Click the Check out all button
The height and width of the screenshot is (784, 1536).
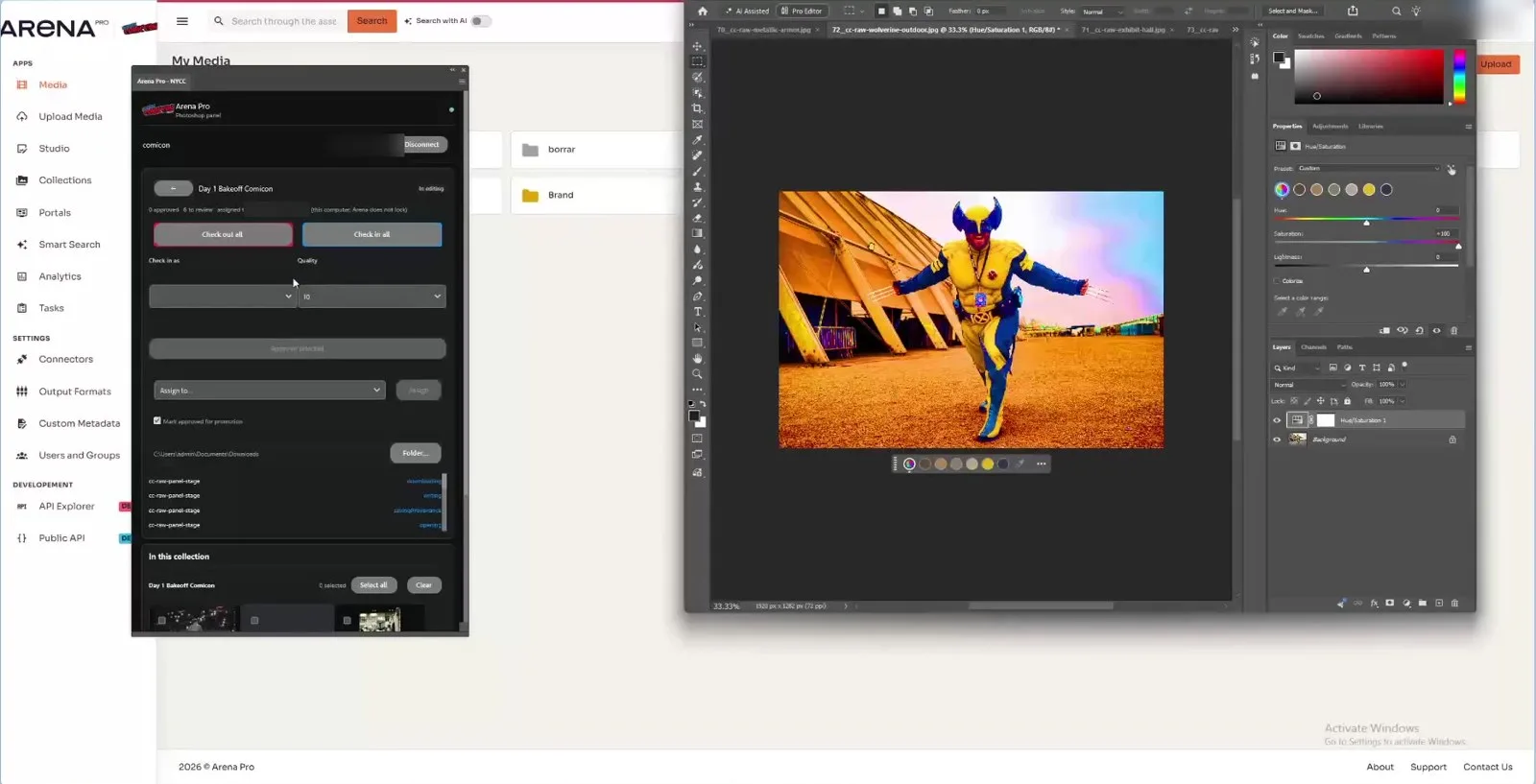click(223, 234)
